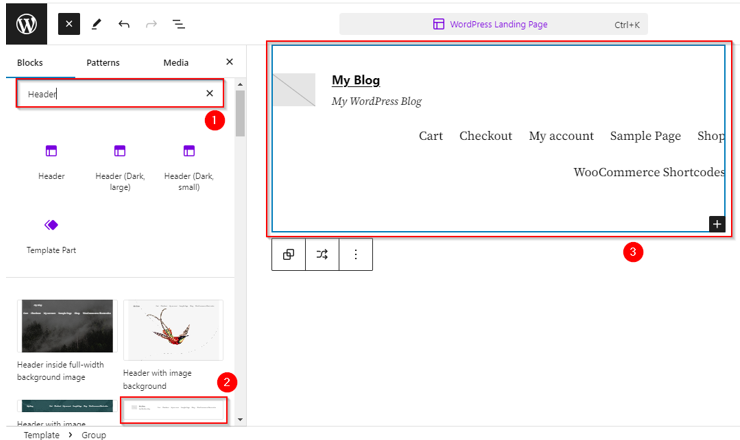The width and height of the screenshot is (740, 440).
Task: Select the Tools pencil icon
Action: point(96,24)
